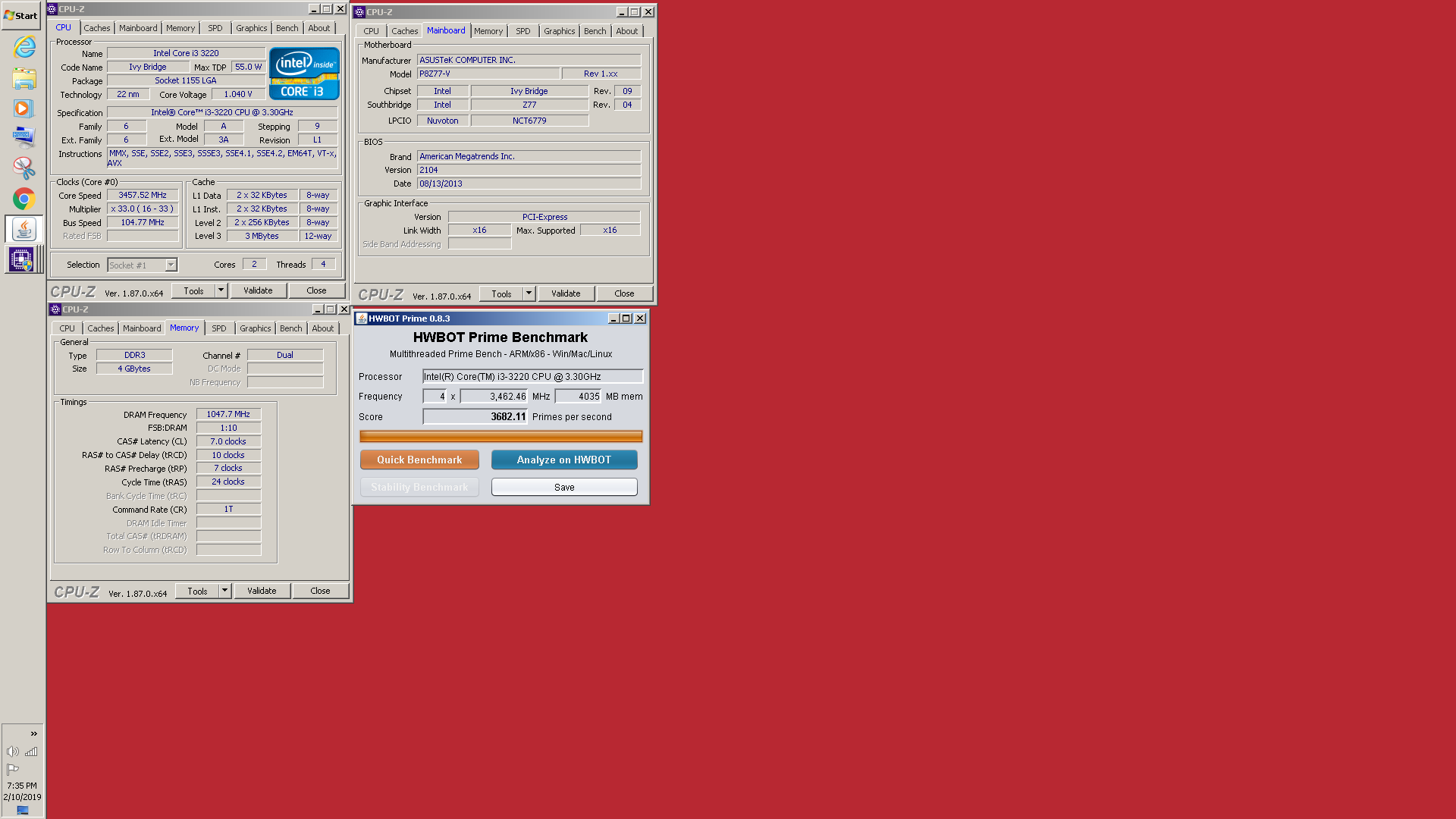Switch to Mainboard tab in top-left CPU-Z window
1456x819 pixels.
click(138, 28)
